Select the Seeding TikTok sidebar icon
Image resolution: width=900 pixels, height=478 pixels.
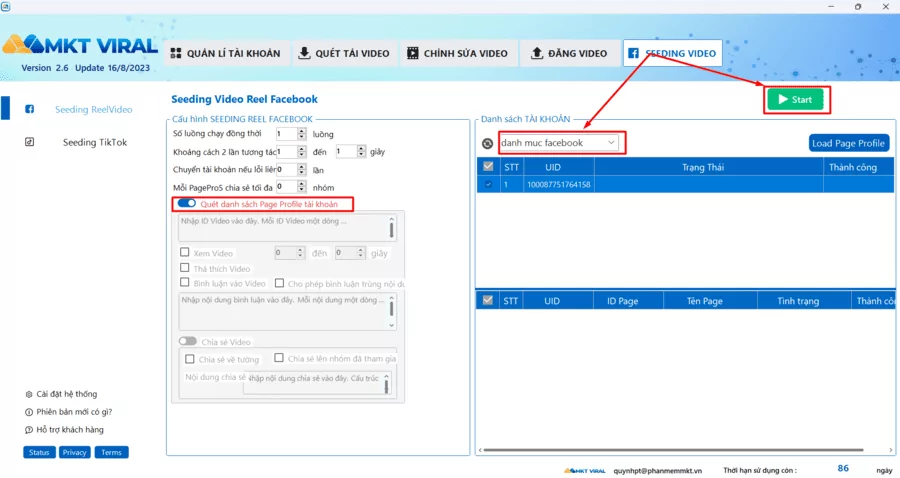click(29, 142)
